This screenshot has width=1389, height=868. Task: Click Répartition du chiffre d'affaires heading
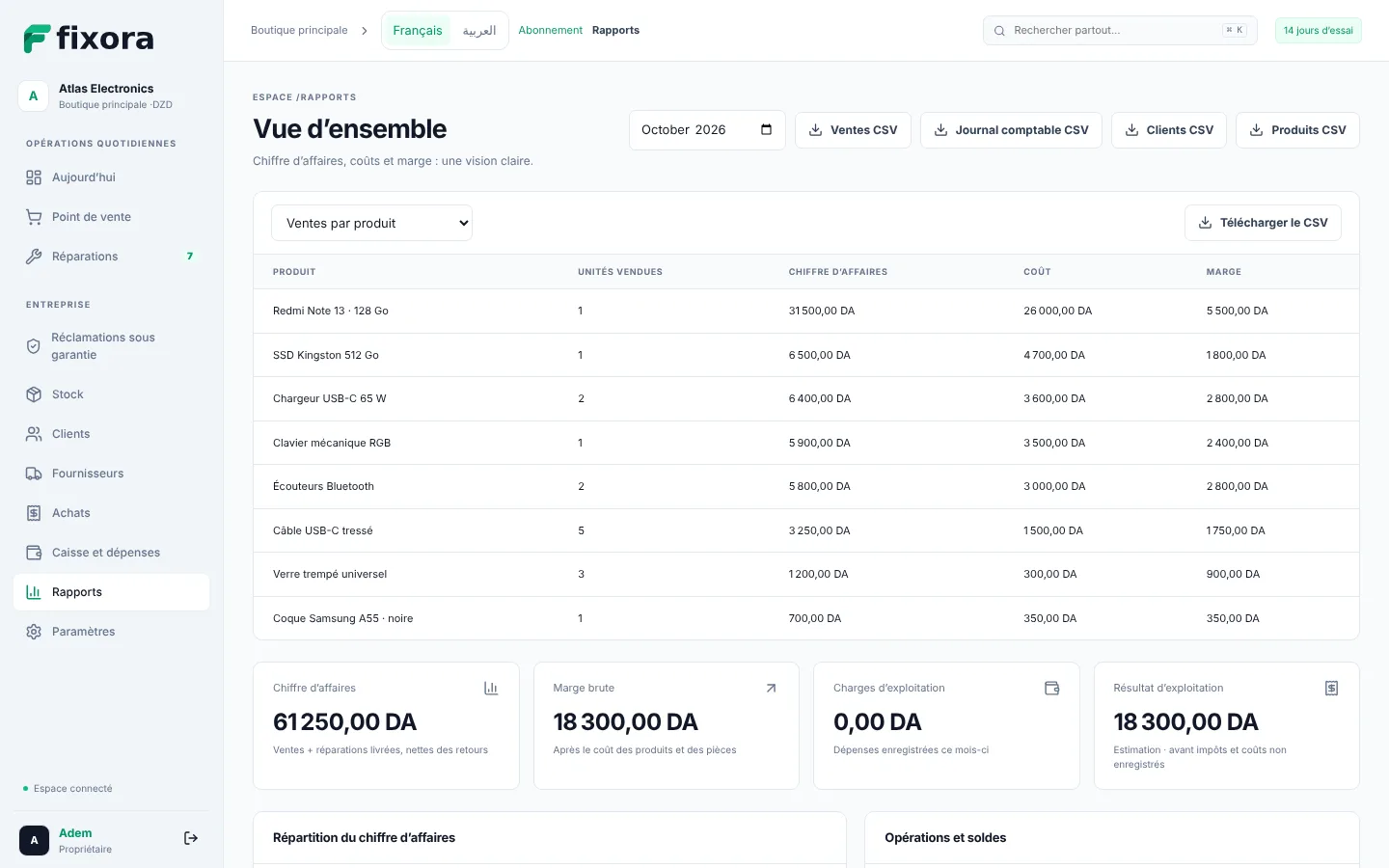coord(364,838)
